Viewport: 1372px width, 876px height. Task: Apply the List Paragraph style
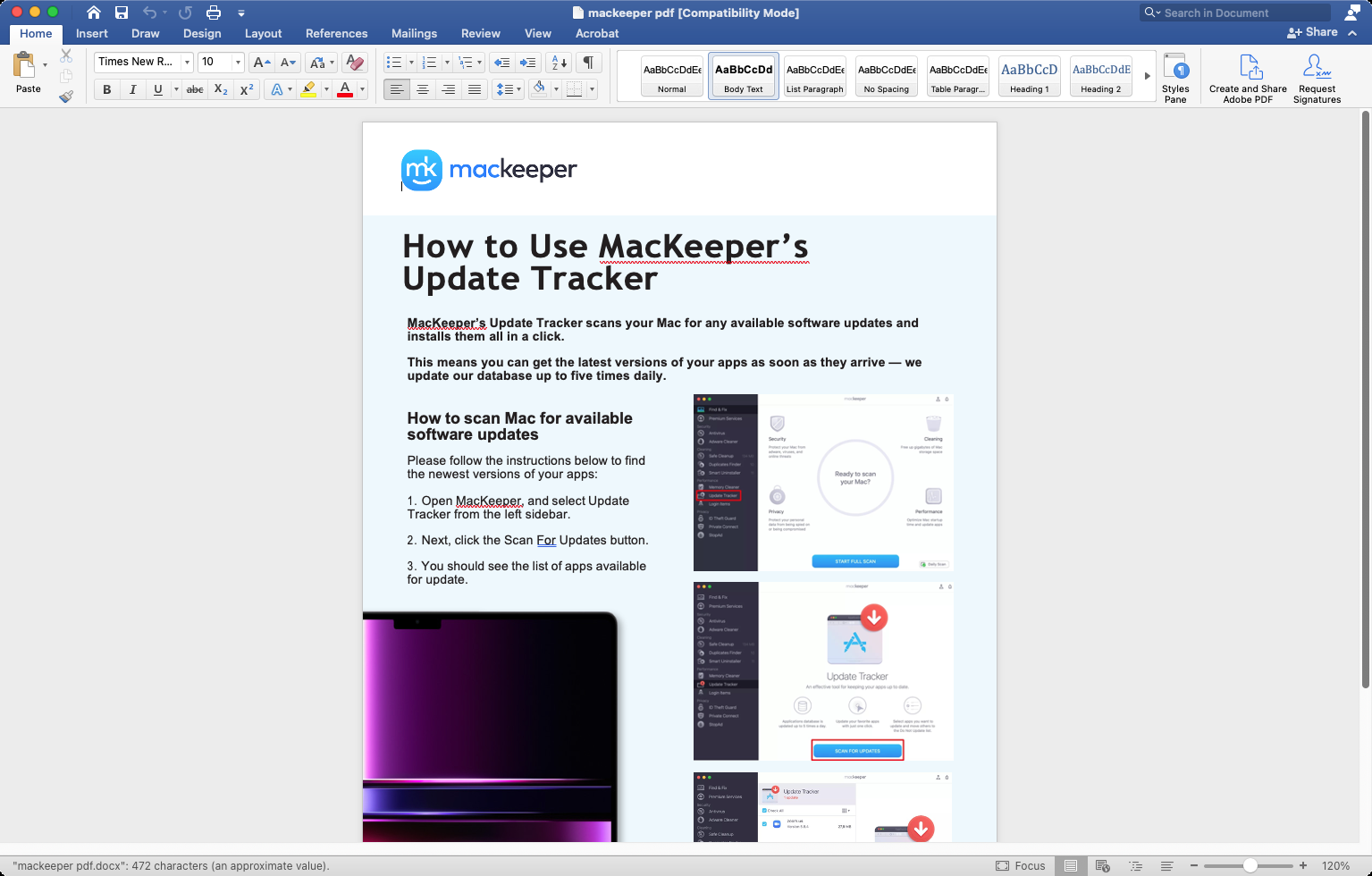[815, 75]
